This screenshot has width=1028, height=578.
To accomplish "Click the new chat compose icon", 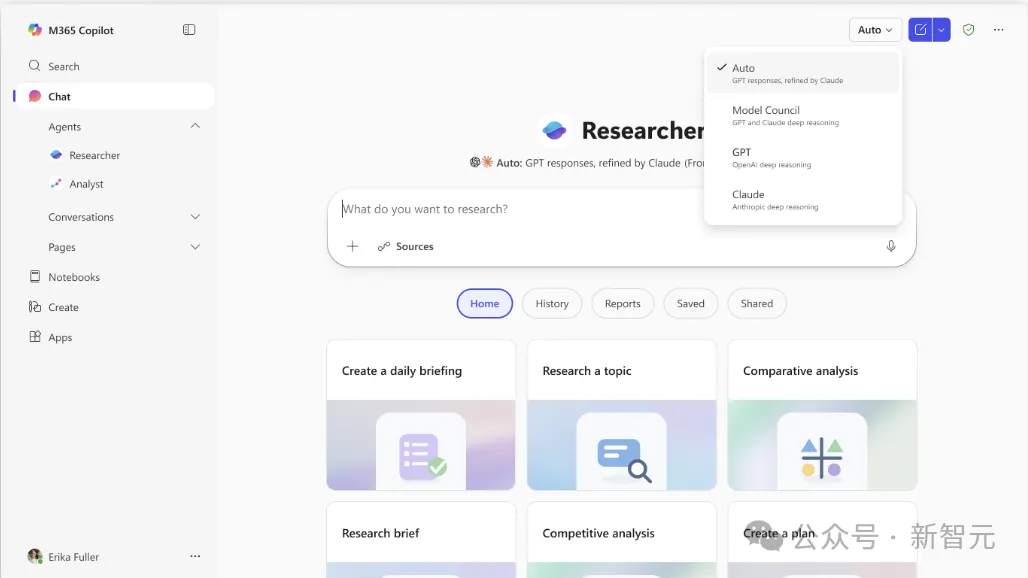I will tap(920, 30).
